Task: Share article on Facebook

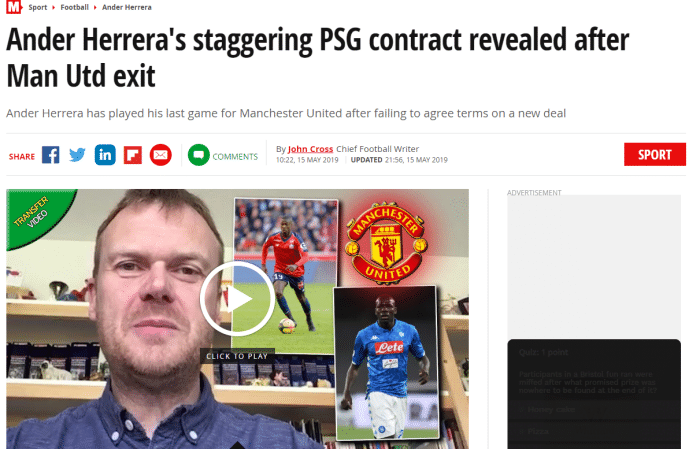Action: [x=50, y=155]
